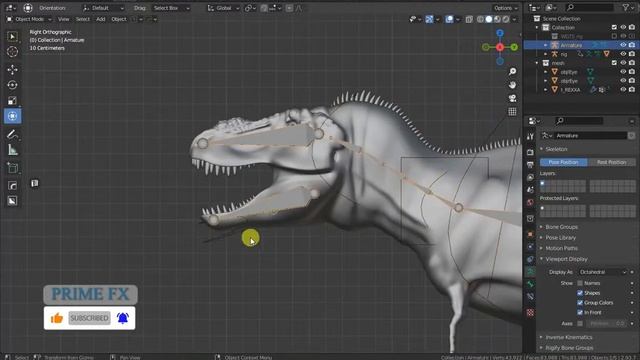Screen dimensions: 640x360
Task: Open the Orientation Default dropdown
Action: (x=103, y=8)
